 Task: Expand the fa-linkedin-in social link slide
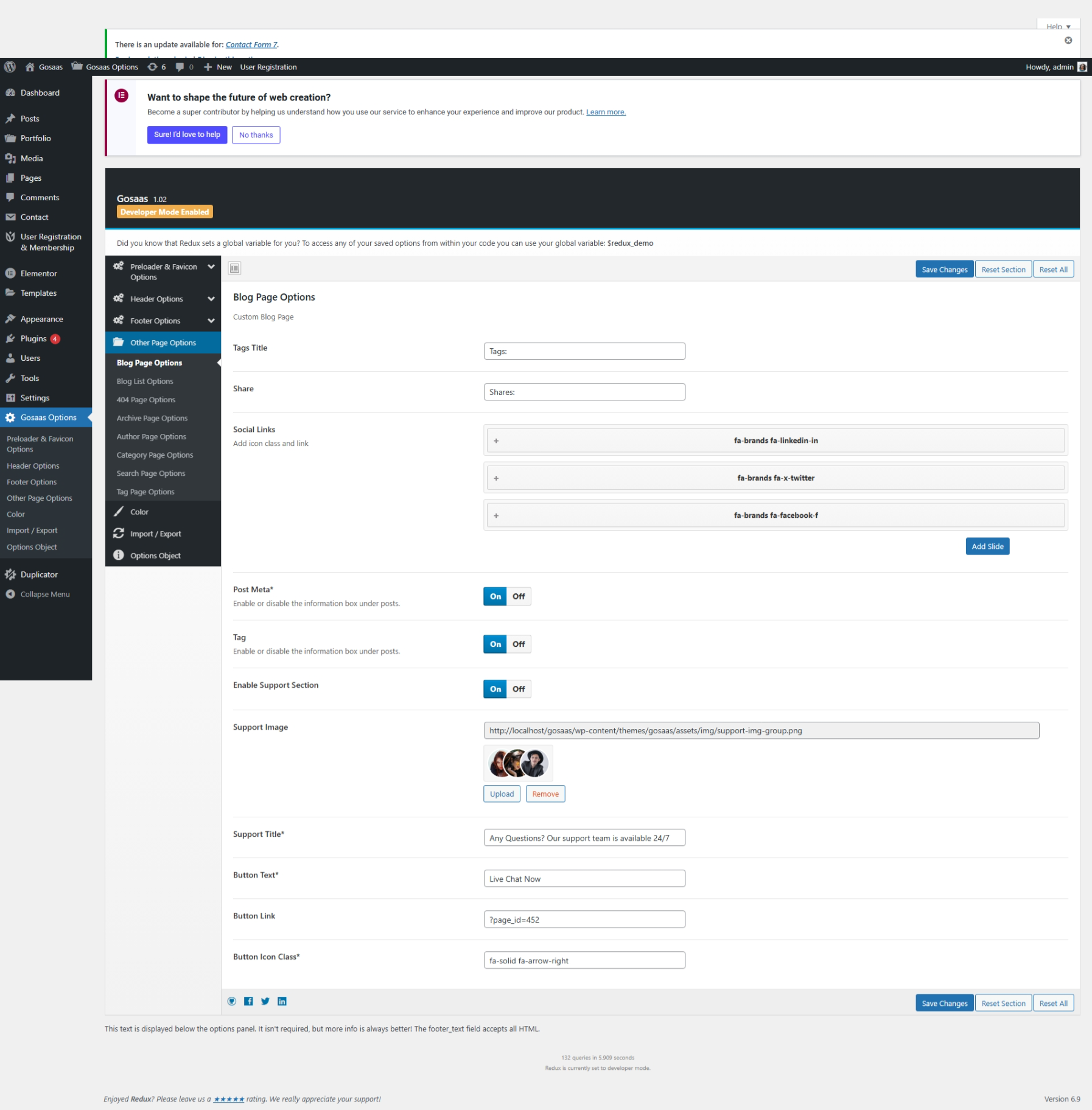pyautogui.click(x=775, y=441)
